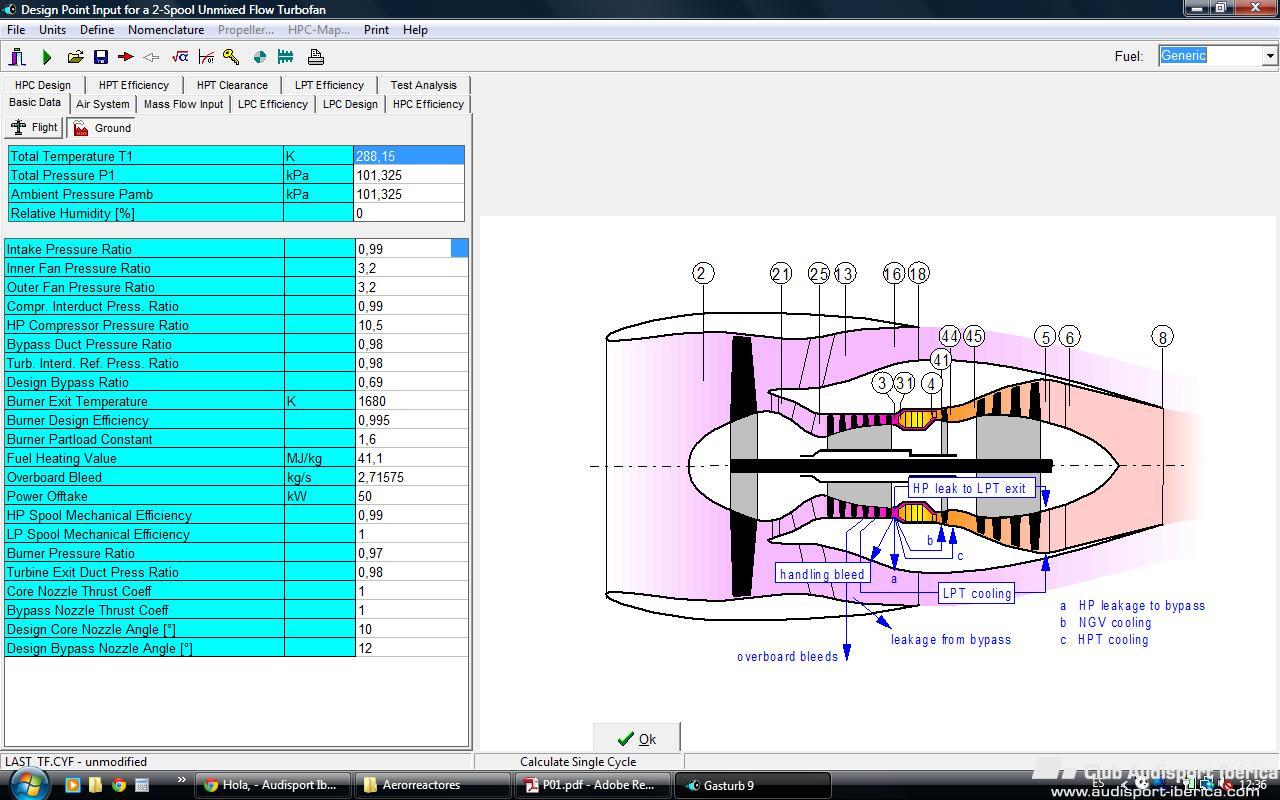This screenshot has height=800, width=1280.
Task: Click the greyed-out left-arrow toolbar icon
Action: coord(152,57)
